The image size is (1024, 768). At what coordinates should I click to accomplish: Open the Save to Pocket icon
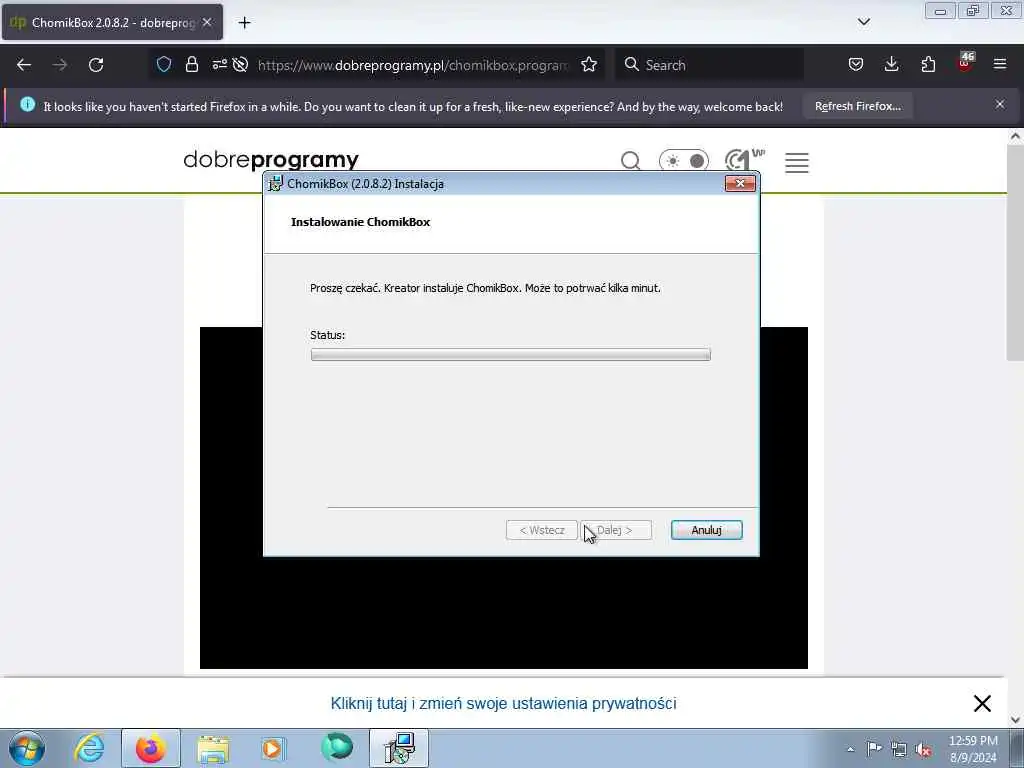[x=856, y=64]
